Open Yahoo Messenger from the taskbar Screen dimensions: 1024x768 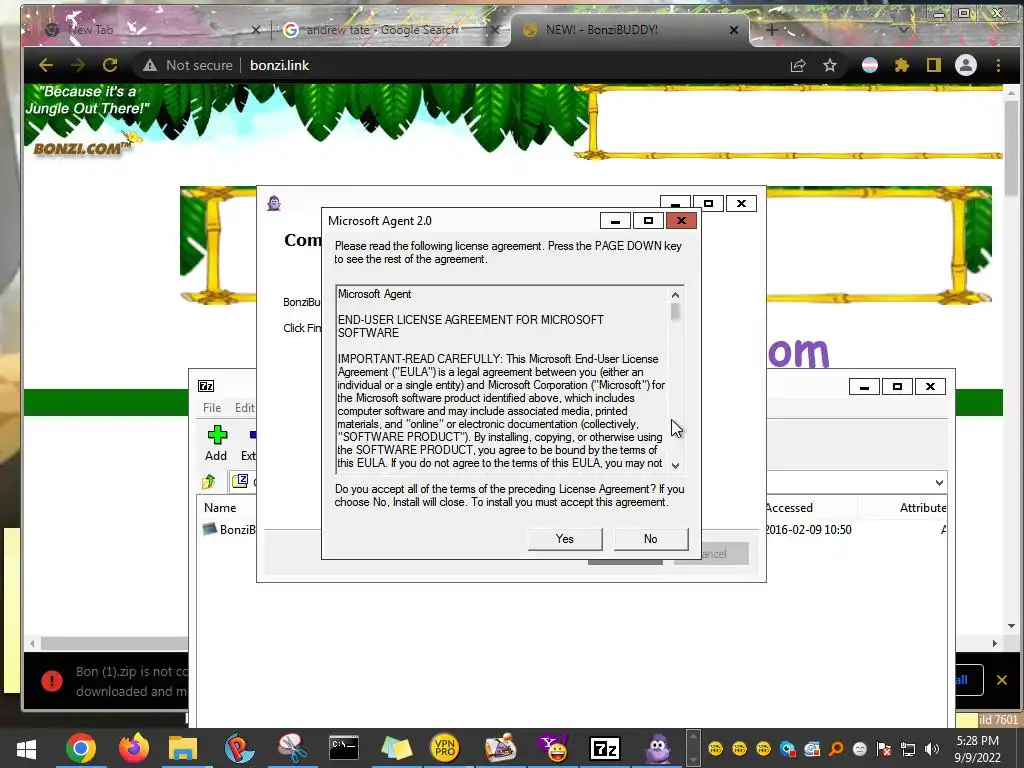pyautogui.click(x=552, y=748)
